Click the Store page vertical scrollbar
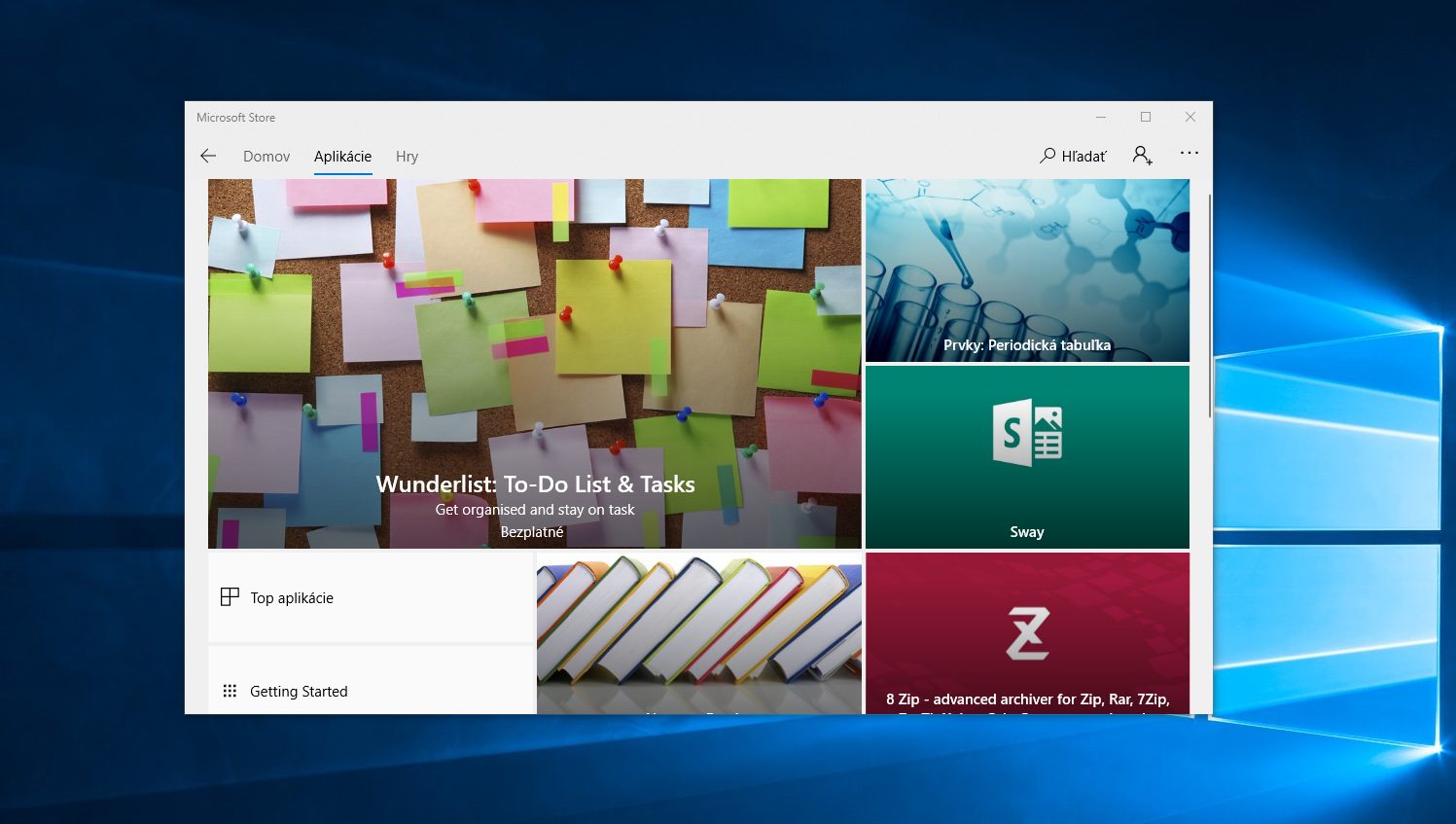 1210,306
